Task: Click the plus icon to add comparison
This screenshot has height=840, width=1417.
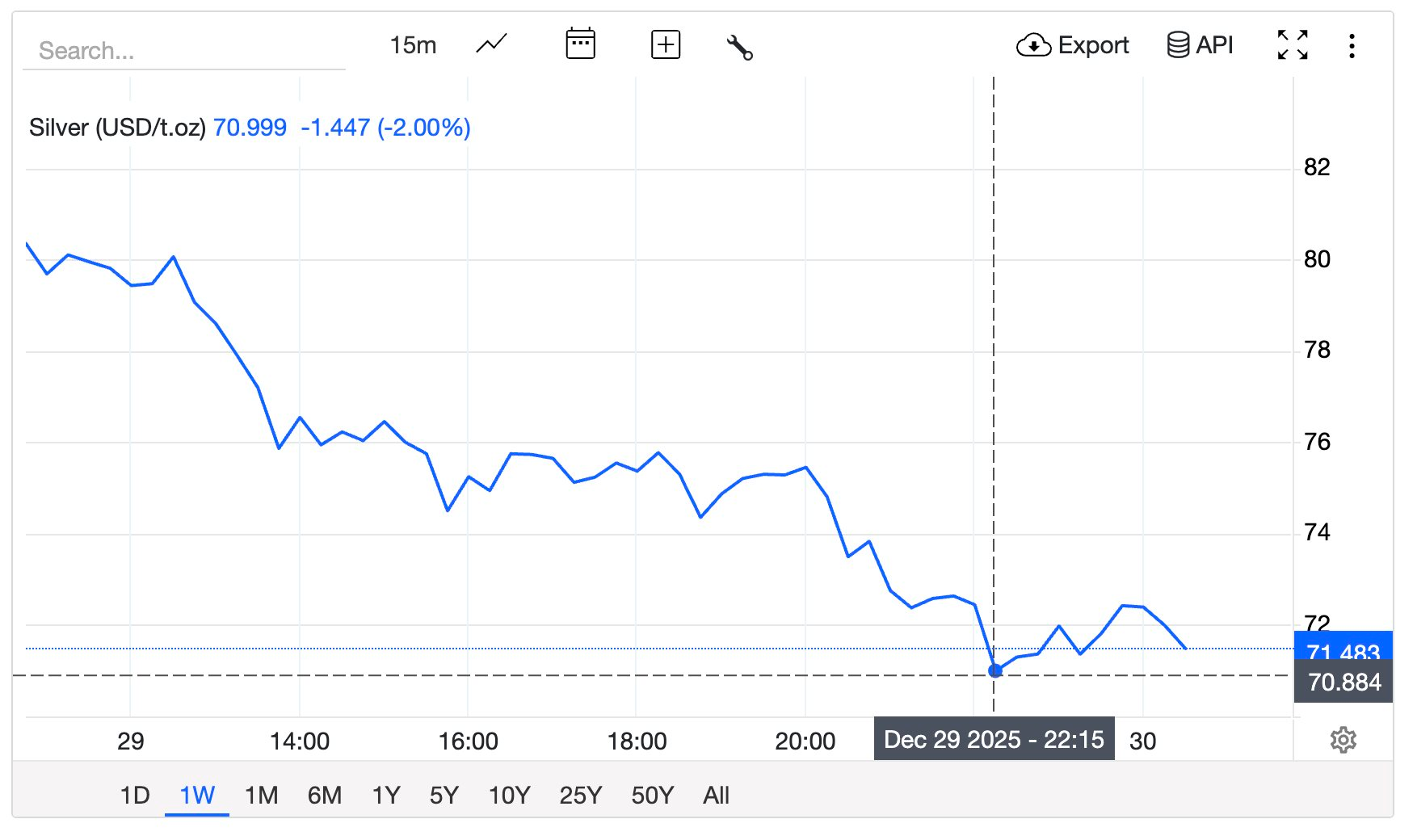Action: [x=666, y=44]
